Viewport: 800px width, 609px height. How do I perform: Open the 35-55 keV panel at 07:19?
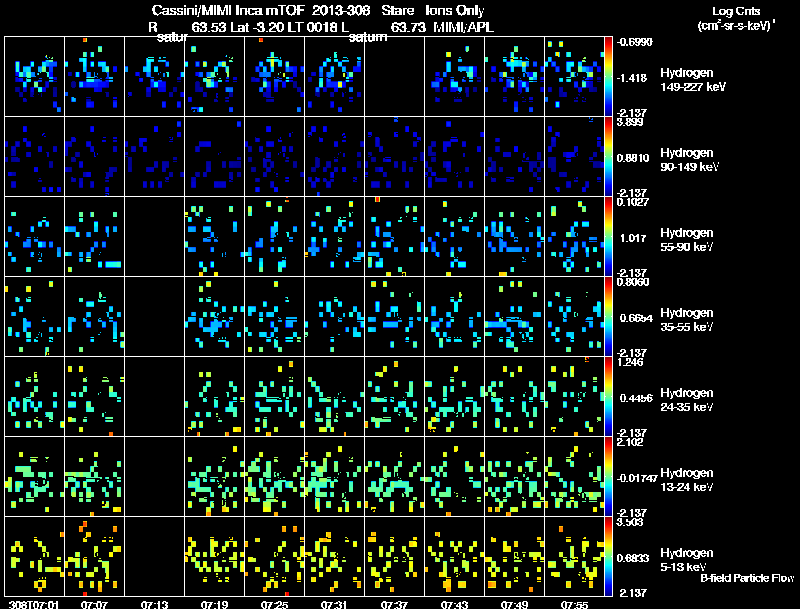coord(214,317)
